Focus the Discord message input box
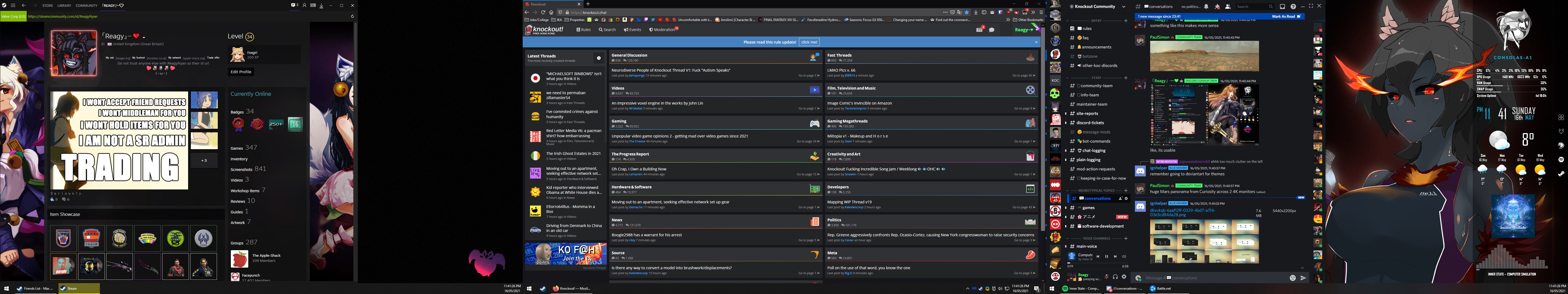The height and width of the screenshot is (294, 1568). [1217, 278]
